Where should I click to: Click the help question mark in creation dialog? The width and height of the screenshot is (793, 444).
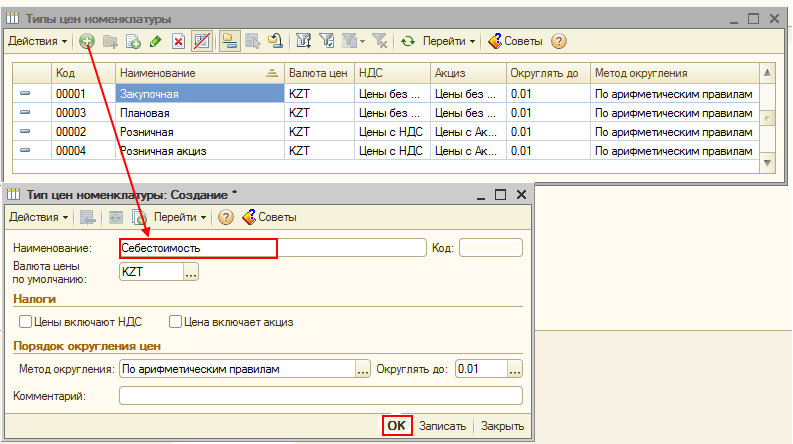226,217
